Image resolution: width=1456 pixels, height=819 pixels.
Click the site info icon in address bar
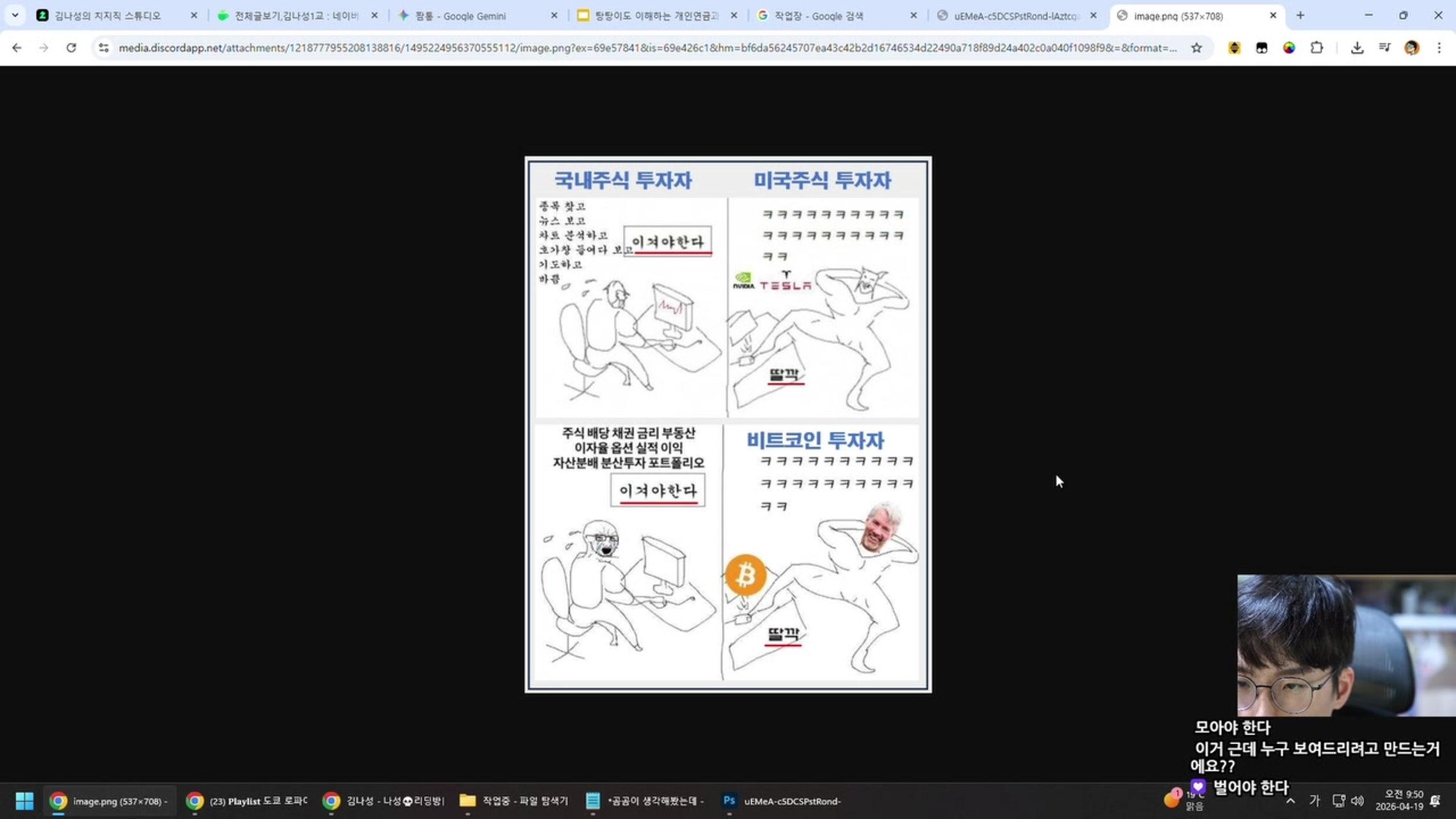point(103,48)
